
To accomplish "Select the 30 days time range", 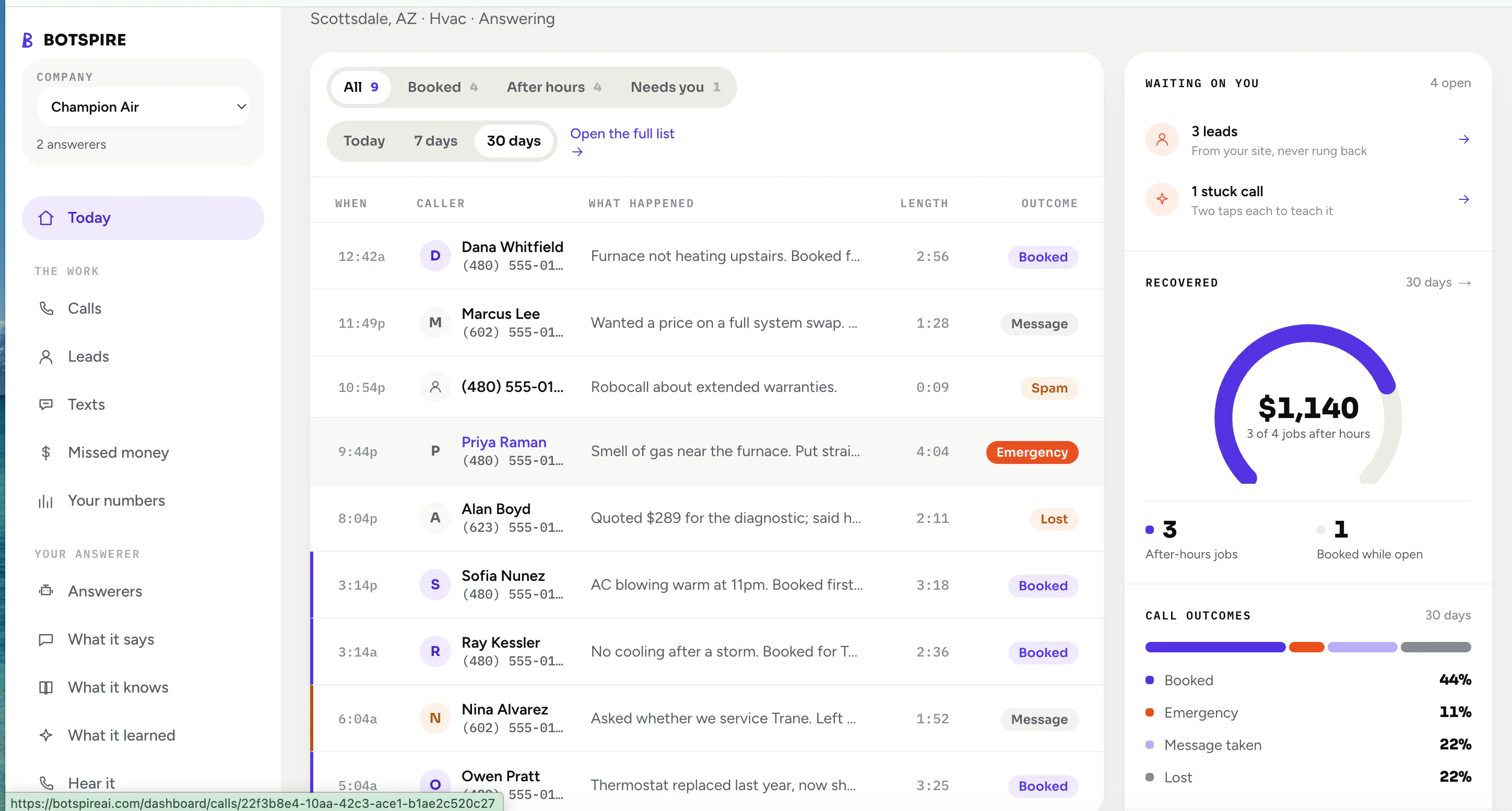I will pyautogui.click(x=514, y=141).
